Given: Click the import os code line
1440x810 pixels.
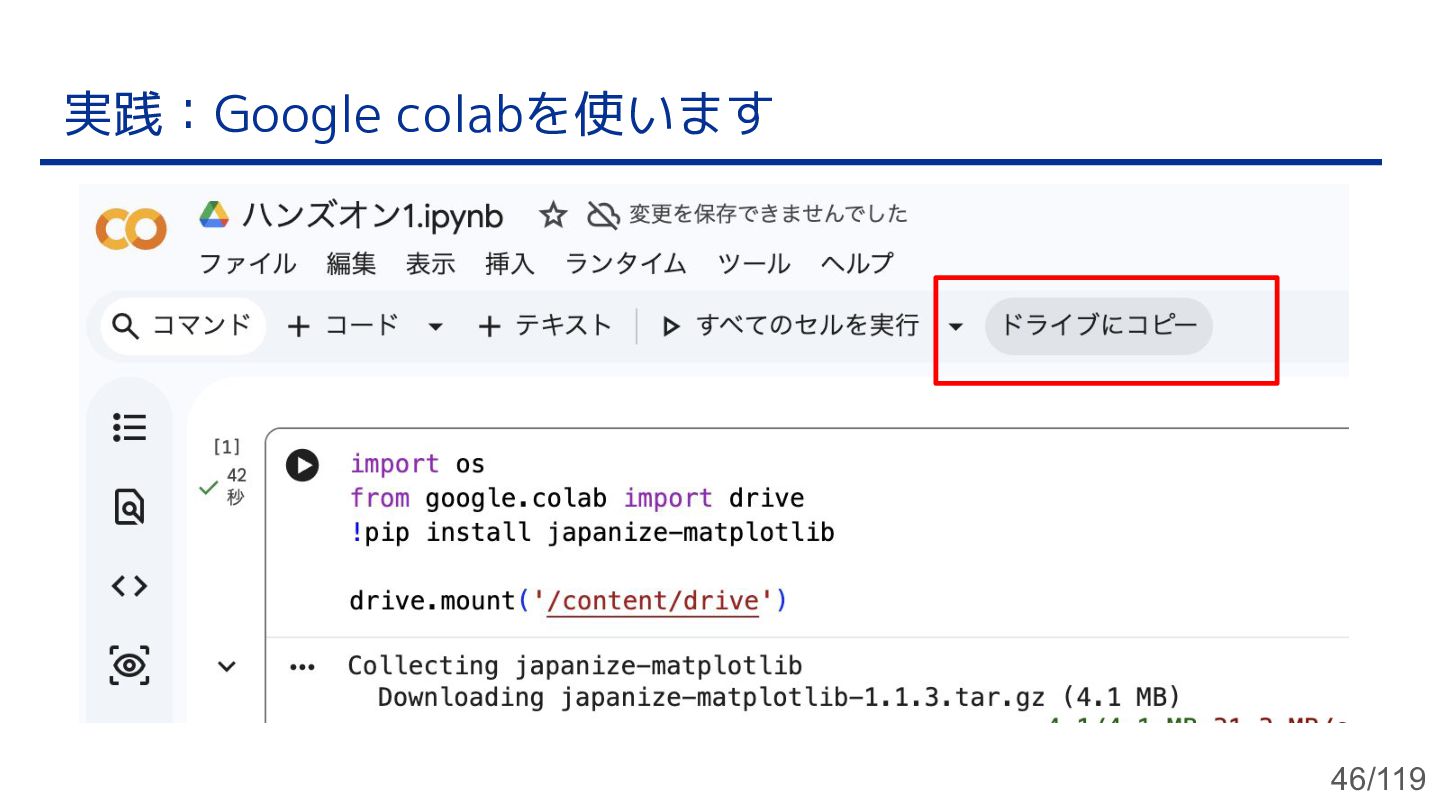Looking at the screenshot, I should pos(417,464).
